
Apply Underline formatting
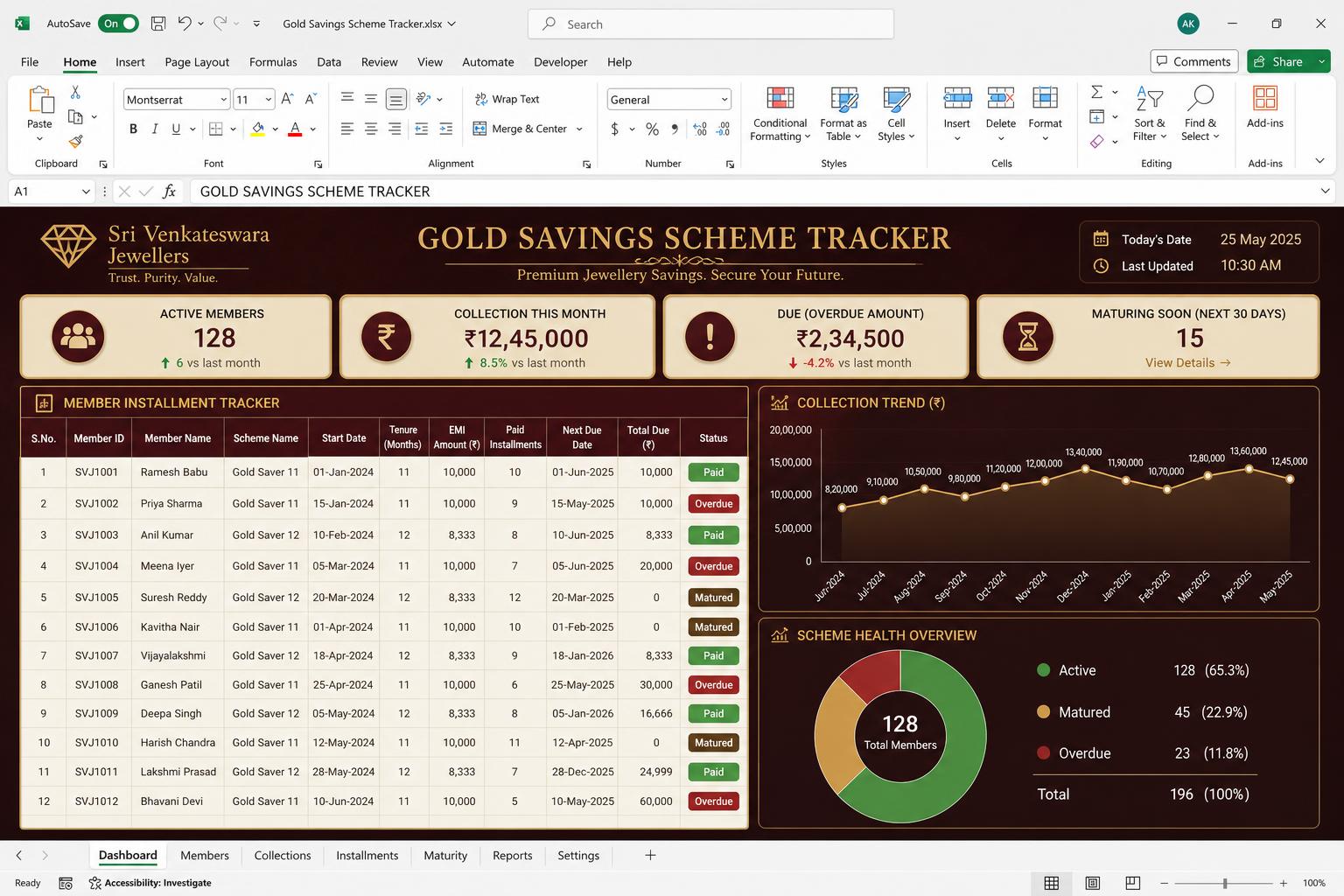(x=176, y=129)
